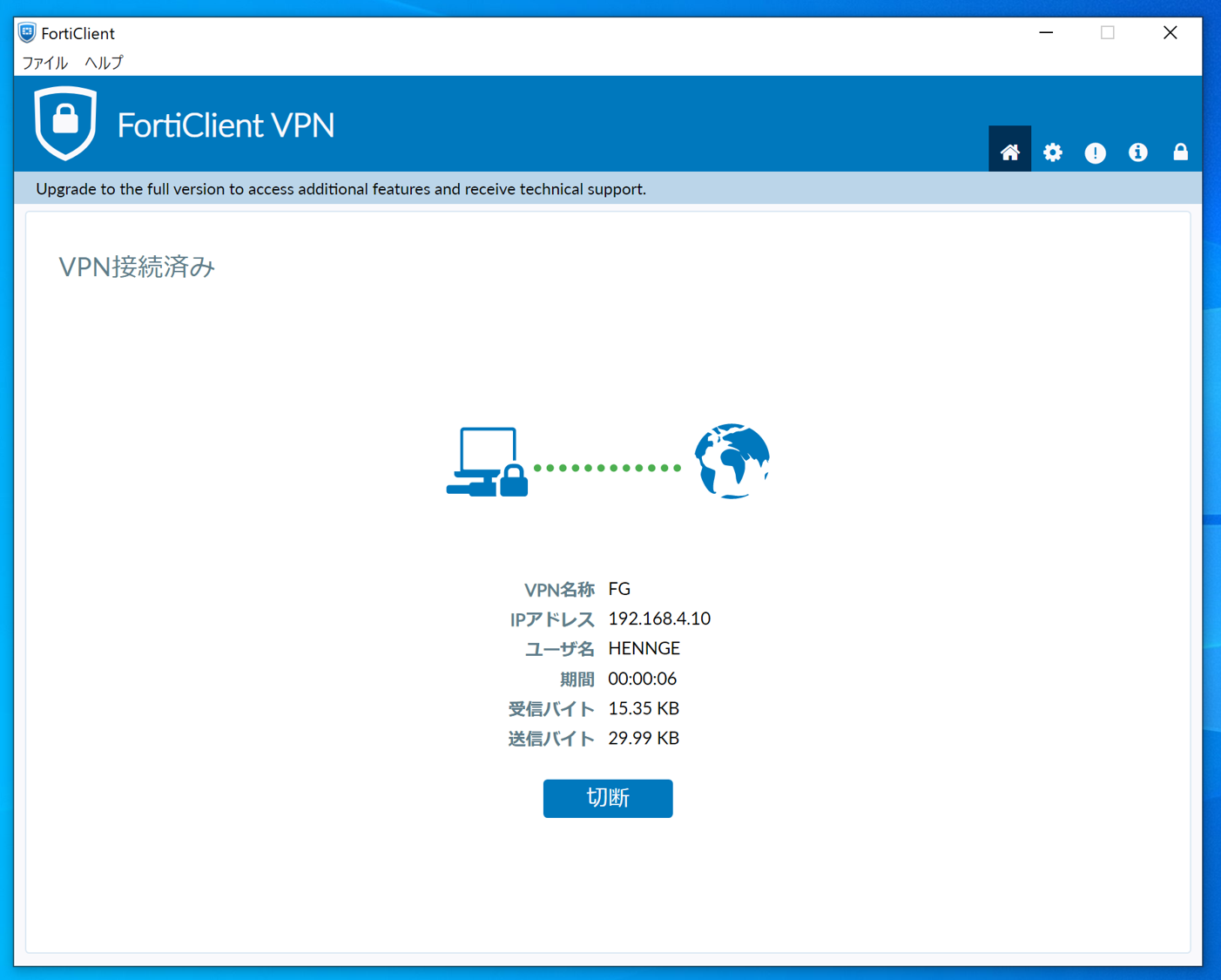Viewport: 1221px width, 980px height.
Task: Click the FortiClient title bar app icon
Action: click(x=27, y=33)
